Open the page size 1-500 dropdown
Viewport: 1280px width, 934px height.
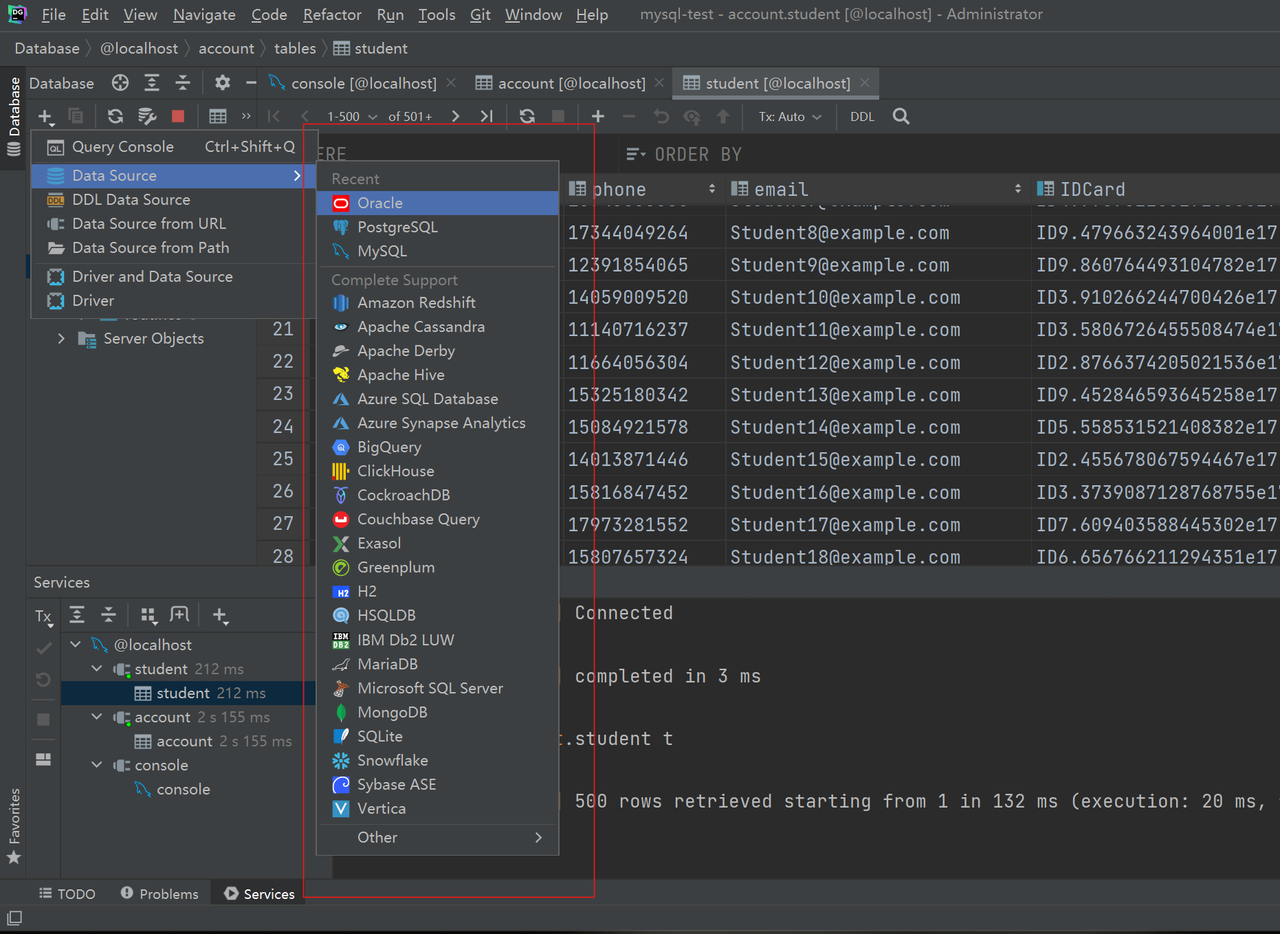coord(353,116)
